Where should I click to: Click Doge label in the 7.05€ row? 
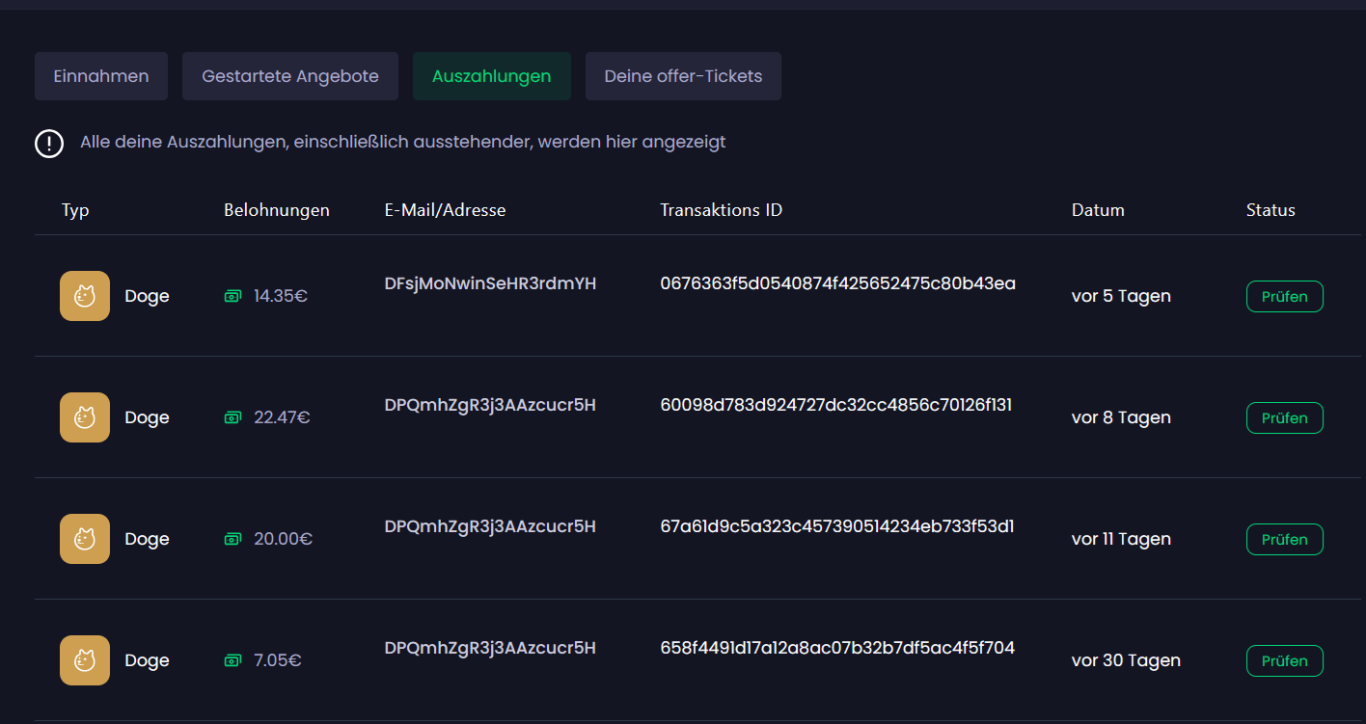(x=147, y=661)
